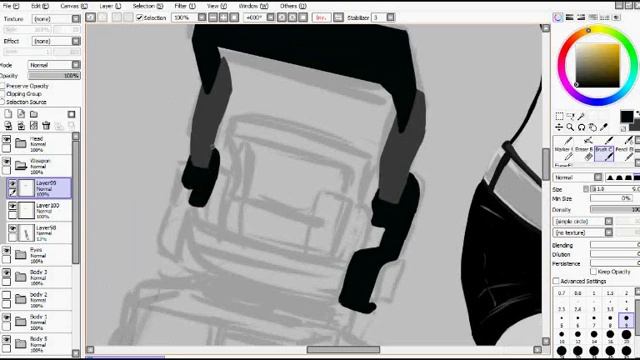This screenshot has height=360, width=640.
Task: Reset the canvas zoom
Action: (234, 18)
